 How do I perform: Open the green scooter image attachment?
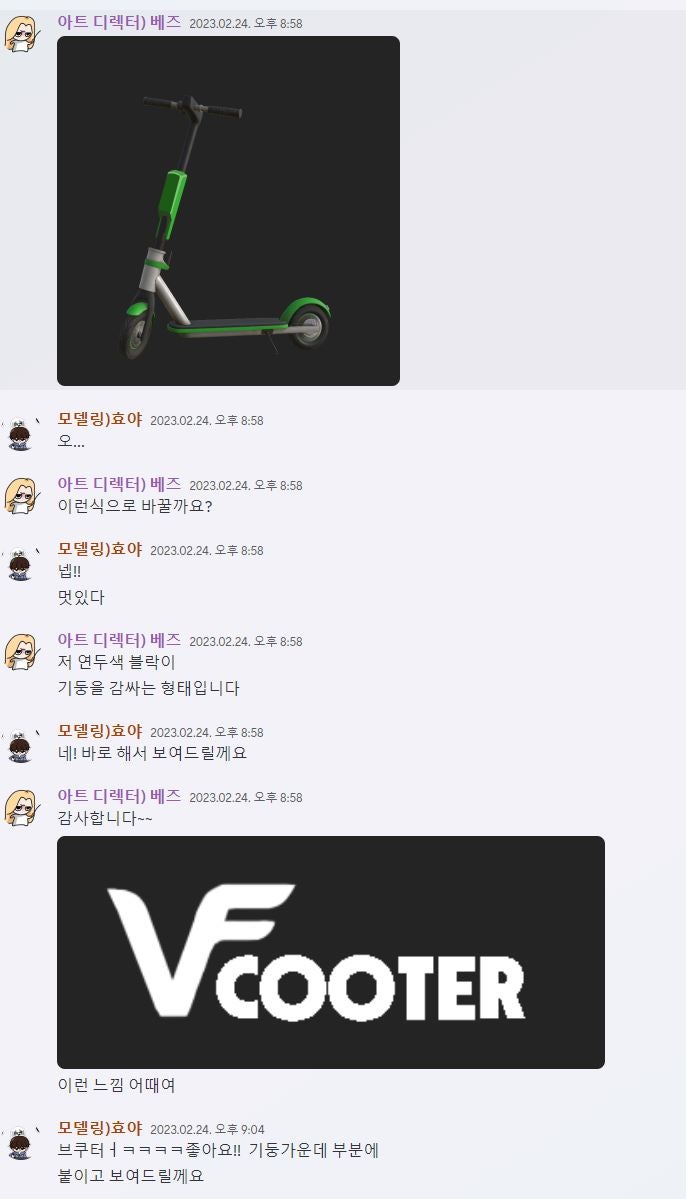point(228,210)
